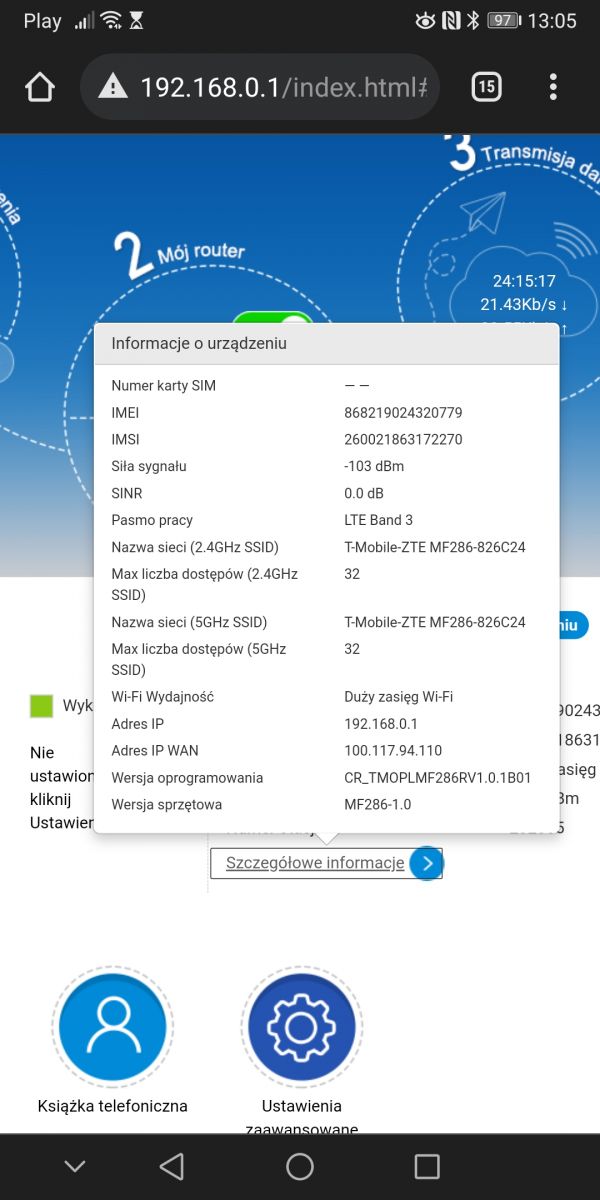
Task: Open the tab switcher showing 15 tabs
Action: [486, 87]
